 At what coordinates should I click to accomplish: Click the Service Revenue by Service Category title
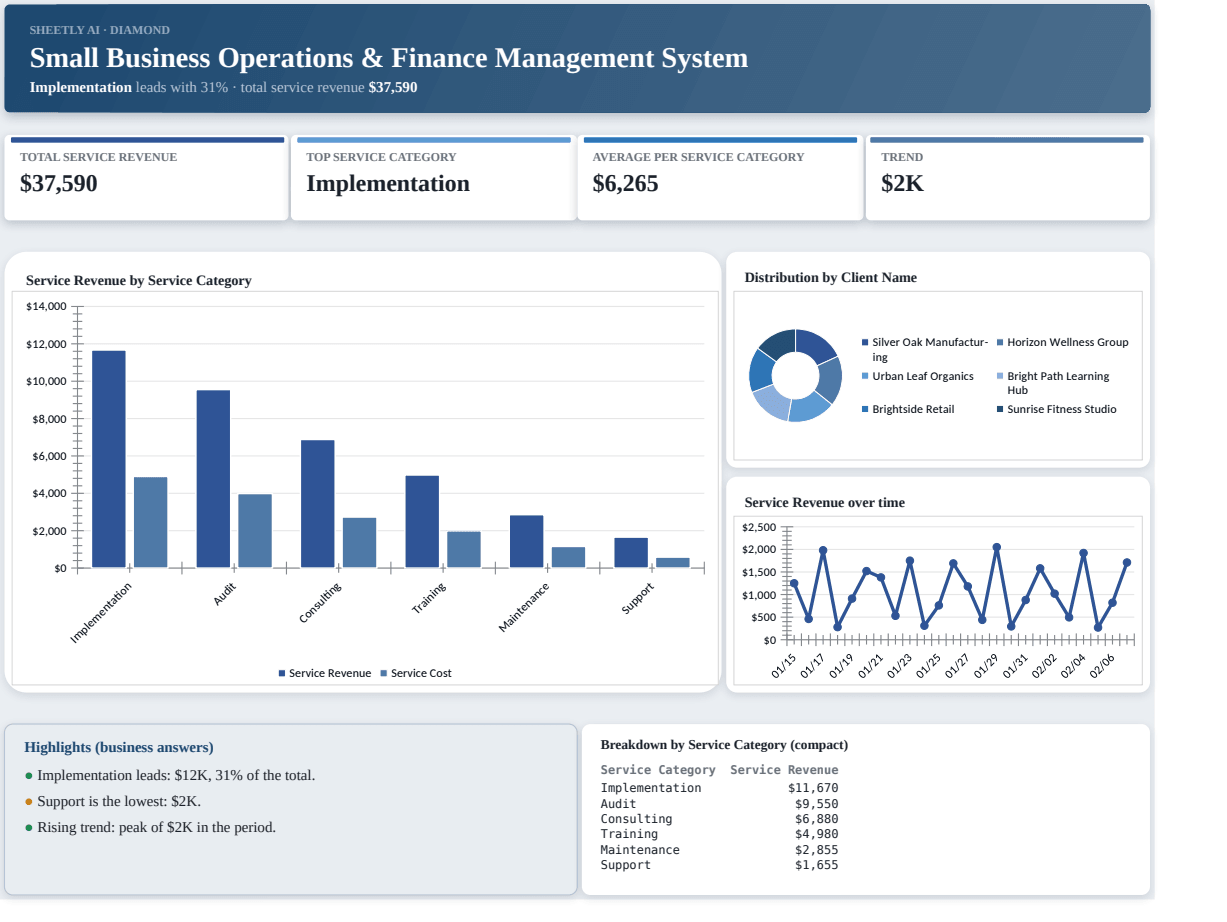click(x=139, y=281)
